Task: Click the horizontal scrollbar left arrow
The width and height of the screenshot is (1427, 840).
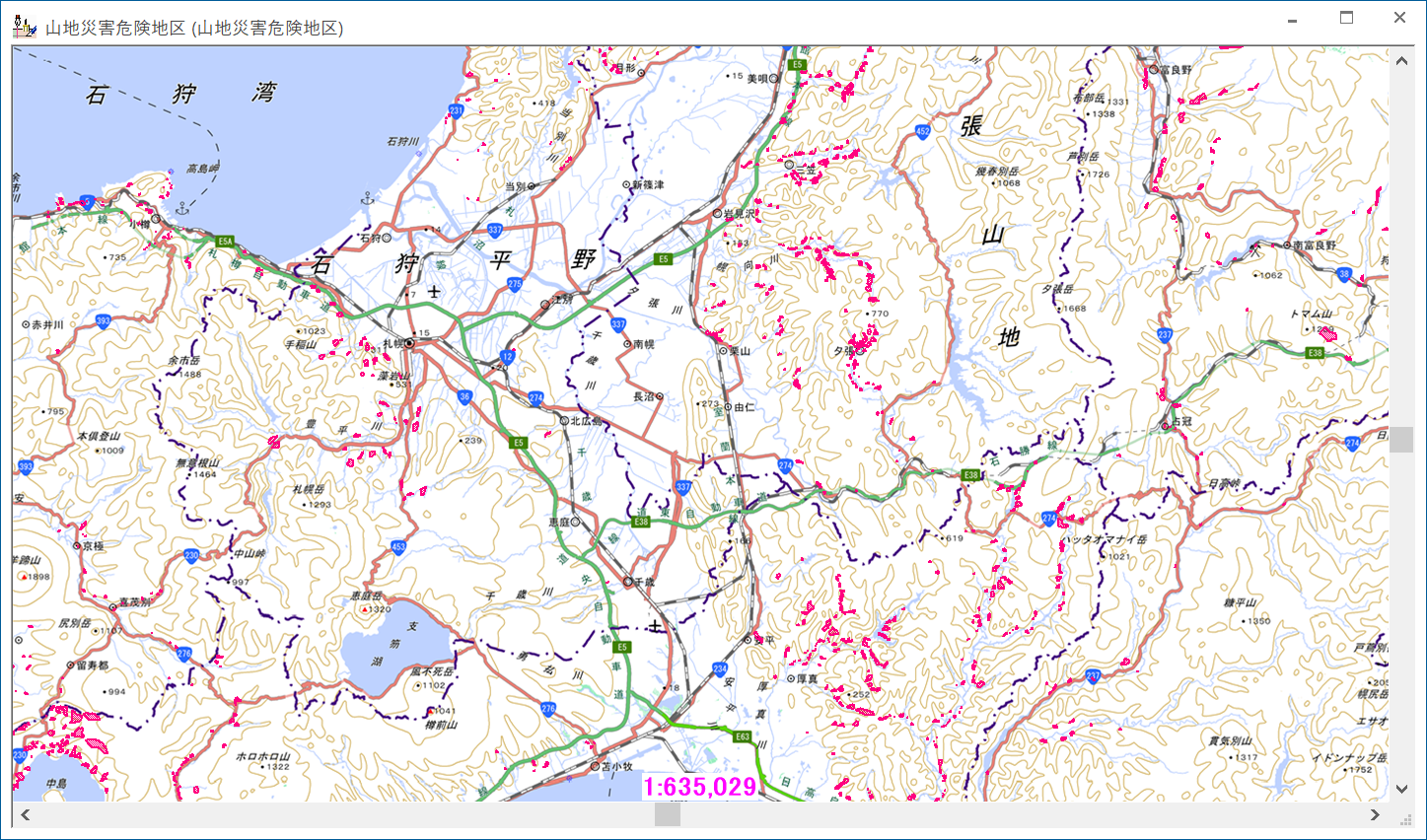Action: (26, 814)
